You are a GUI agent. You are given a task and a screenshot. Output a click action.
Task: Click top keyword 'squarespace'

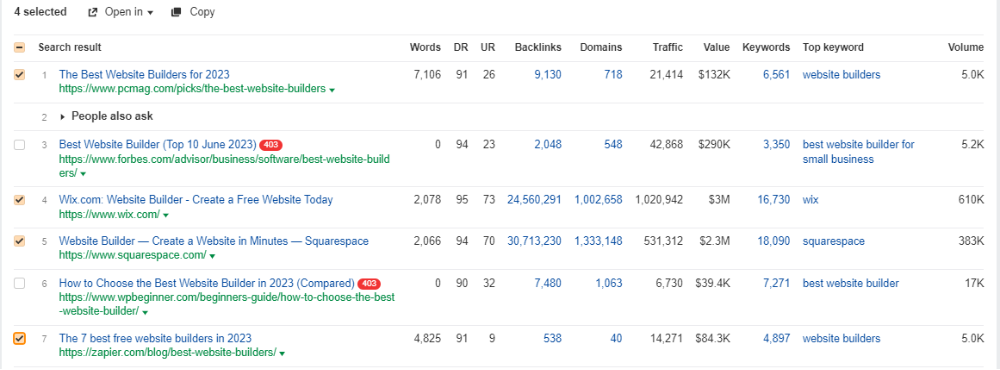[x=834, y=241]
